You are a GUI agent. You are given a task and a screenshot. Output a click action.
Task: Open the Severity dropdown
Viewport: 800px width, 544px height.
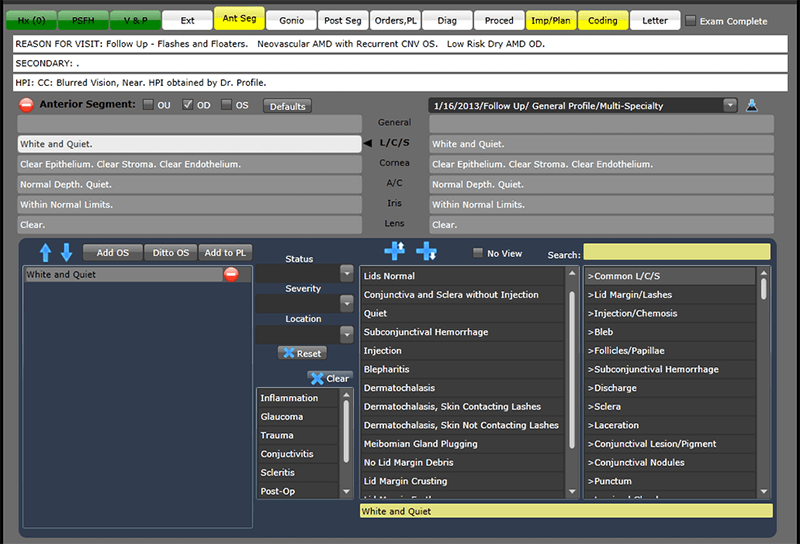(x=347, y=303)
